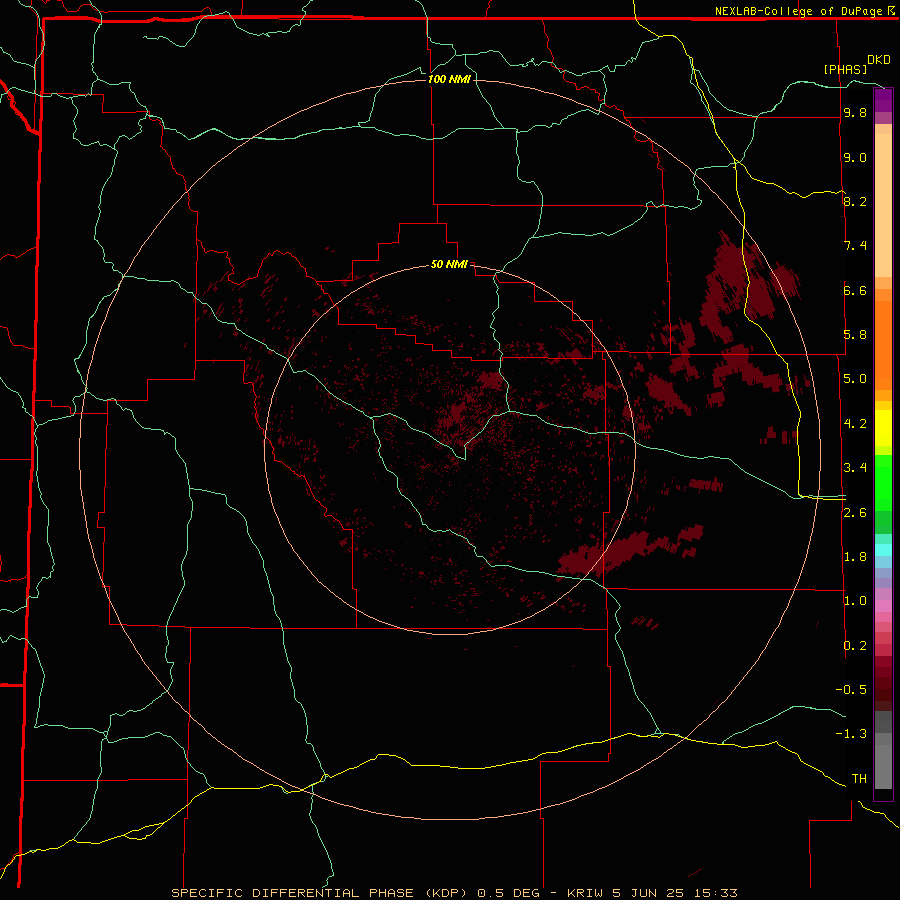Click the TH label at colorbar bottom
Image resolution: width=900 pixels, height=900 pixels.
tap(859, 779)
